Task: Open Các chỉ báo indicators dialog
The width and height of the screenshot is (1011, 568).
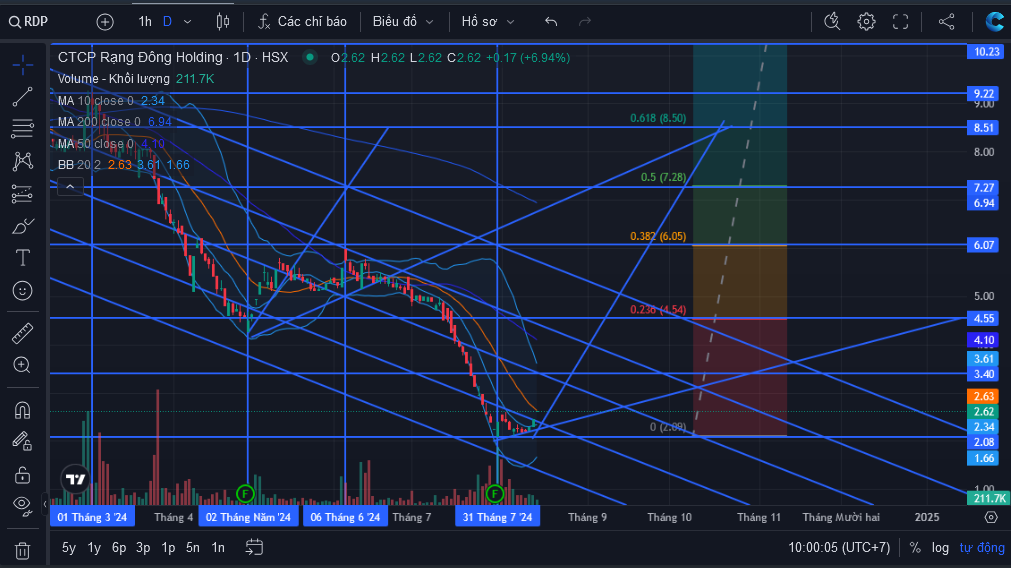Action: (302, 22)
